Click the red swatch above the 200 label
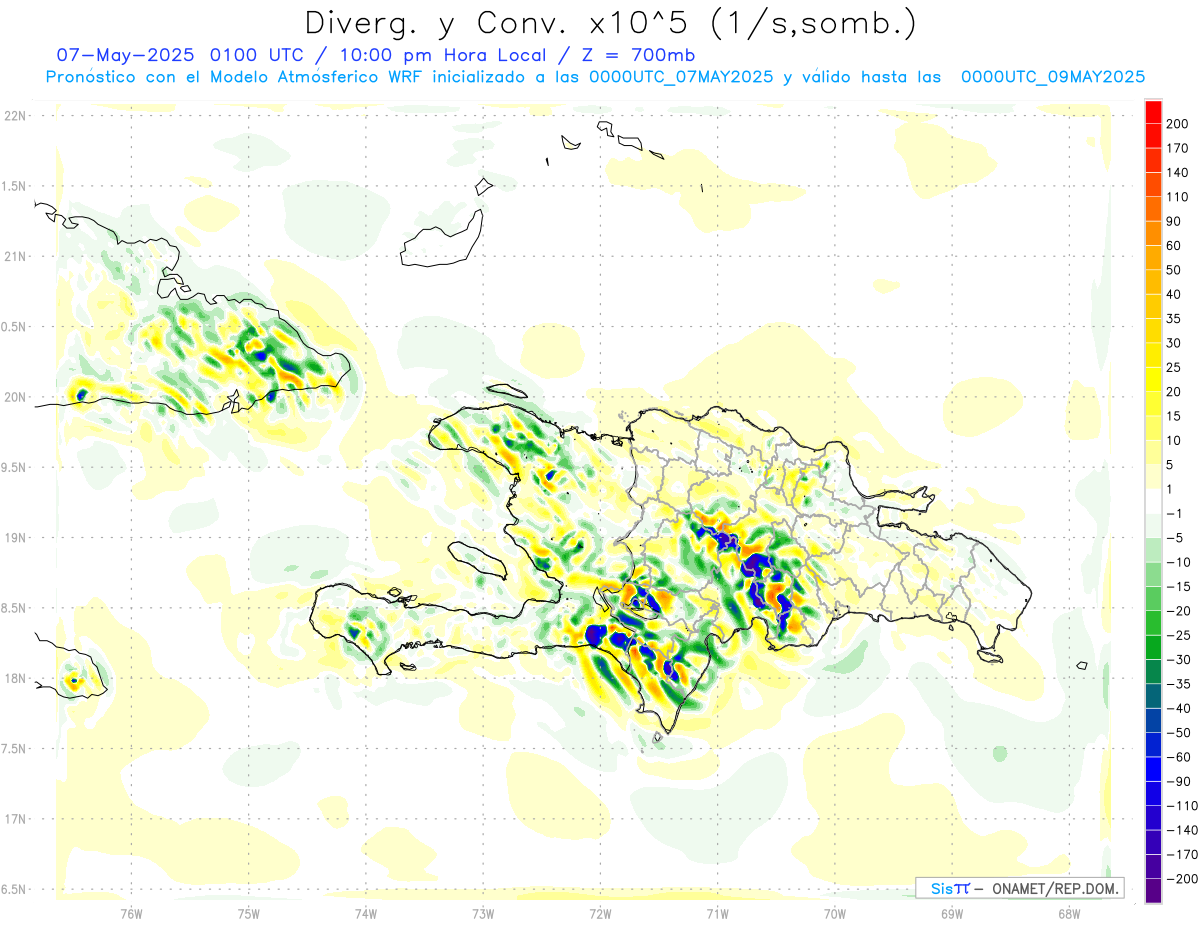The image size is (1200, 927). [x=1153, y=112]
